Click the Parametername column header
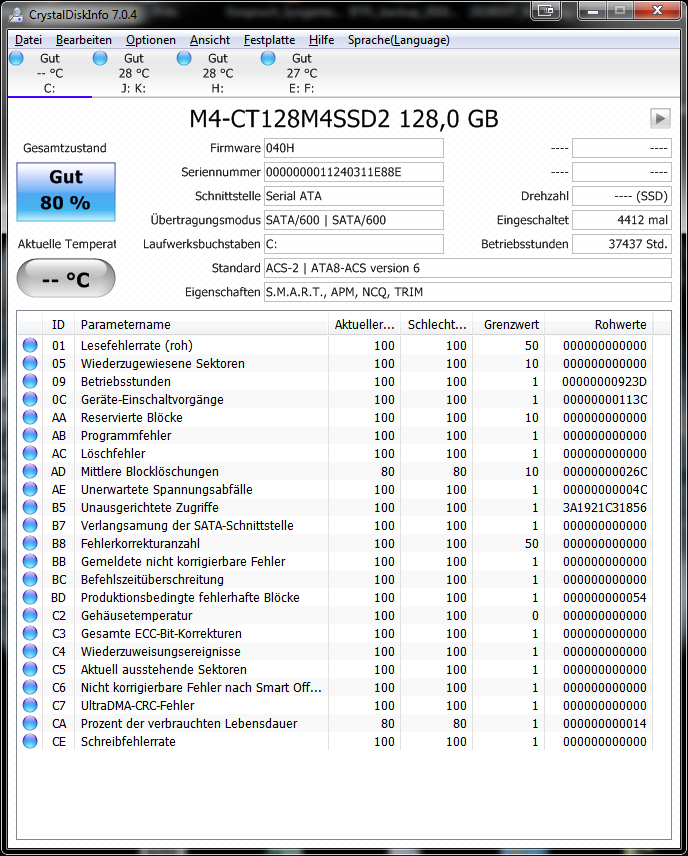This screenshot has height=856, width=688. click(x=201, y=324)
